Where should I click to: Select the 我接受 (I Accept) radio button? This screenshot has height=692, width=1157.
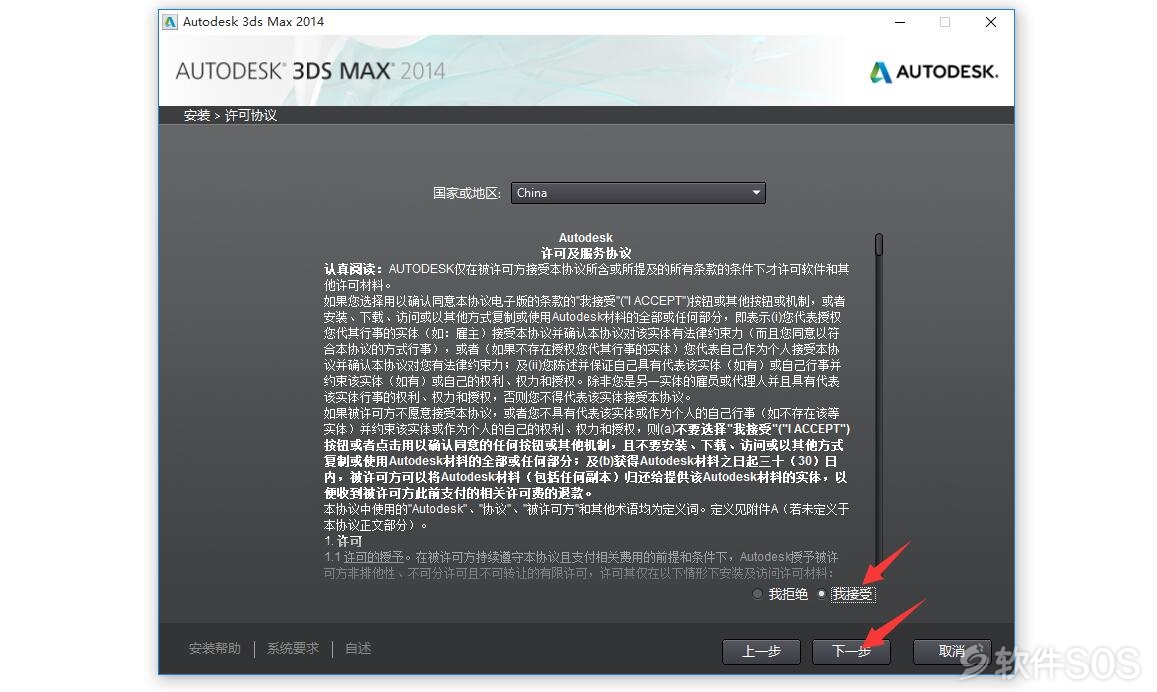pyautogui.click(x=821, y=594)
